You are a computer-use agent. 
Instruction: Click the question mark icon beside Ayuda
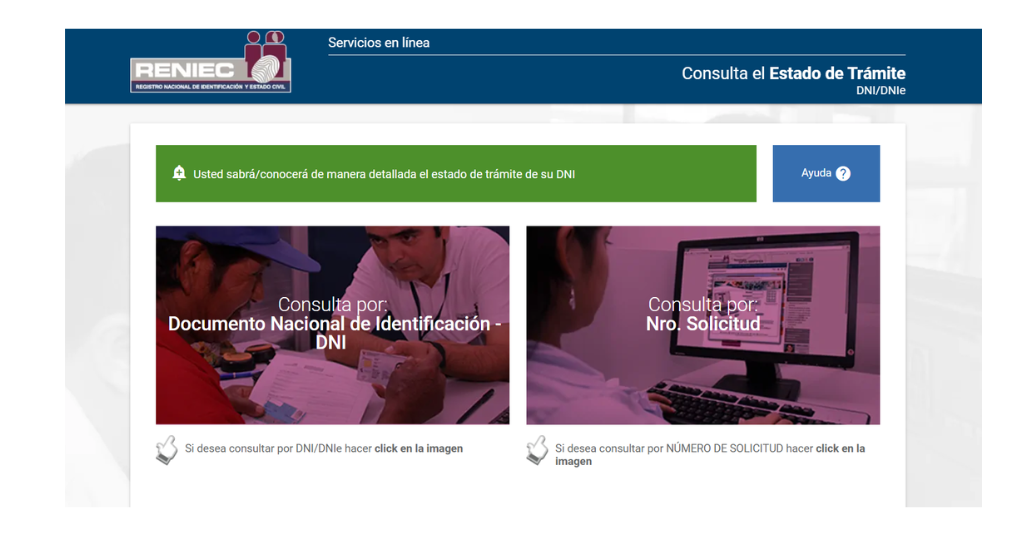click(843, 174)
